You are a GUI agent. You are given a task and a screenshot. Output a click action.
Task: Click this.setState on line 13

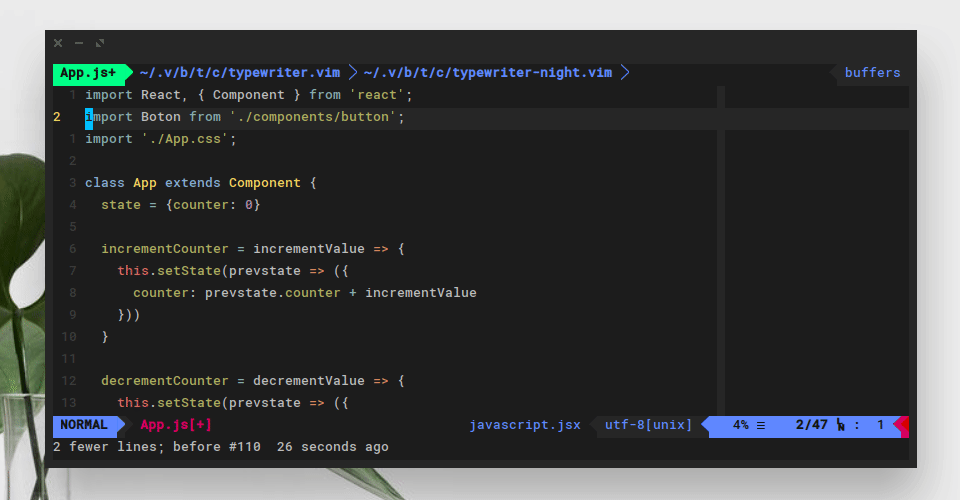169,403
